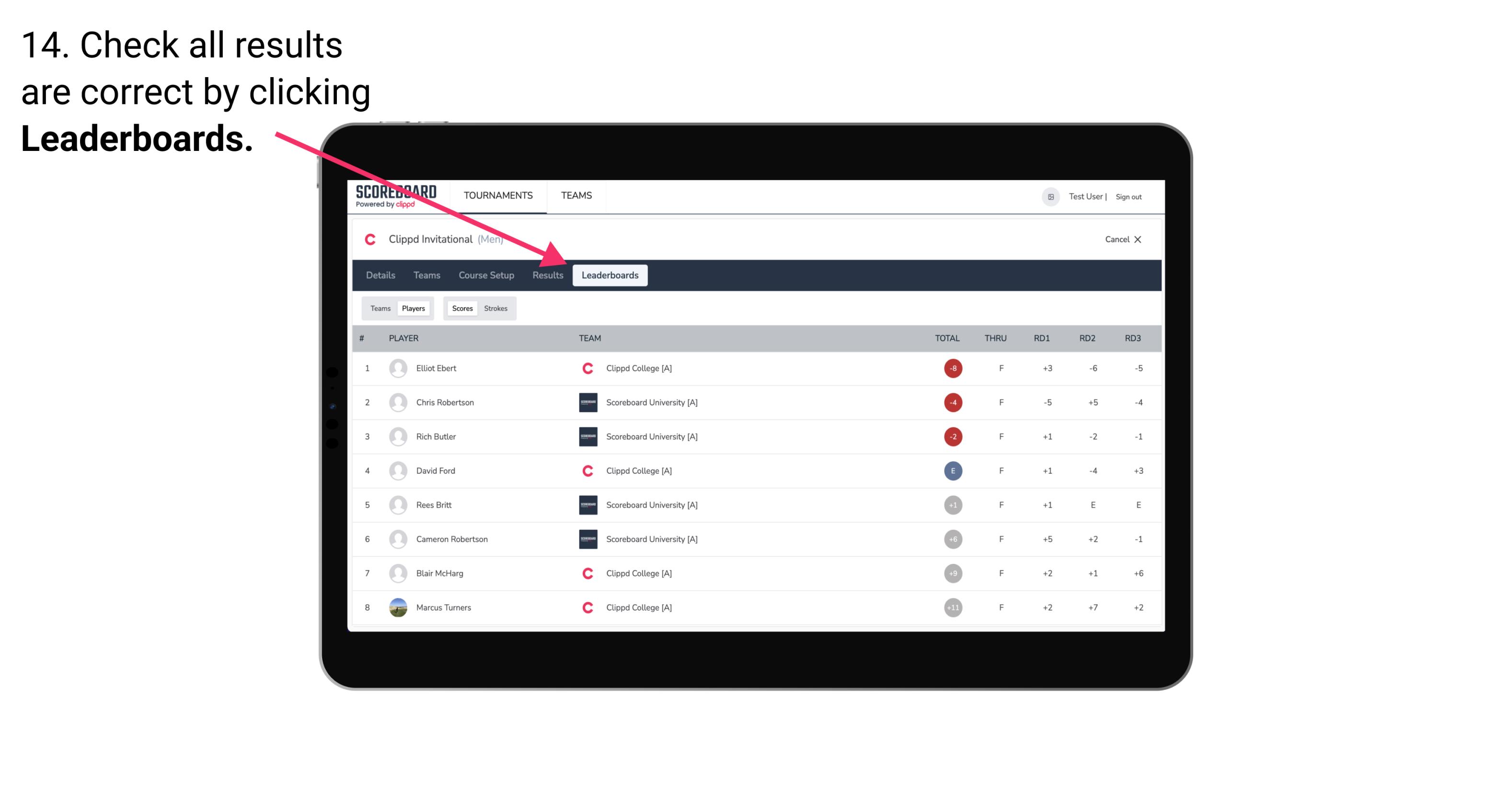The image size is (1510, 812).
Task: Select the Leaderboards tab
Action: point(610,276)
